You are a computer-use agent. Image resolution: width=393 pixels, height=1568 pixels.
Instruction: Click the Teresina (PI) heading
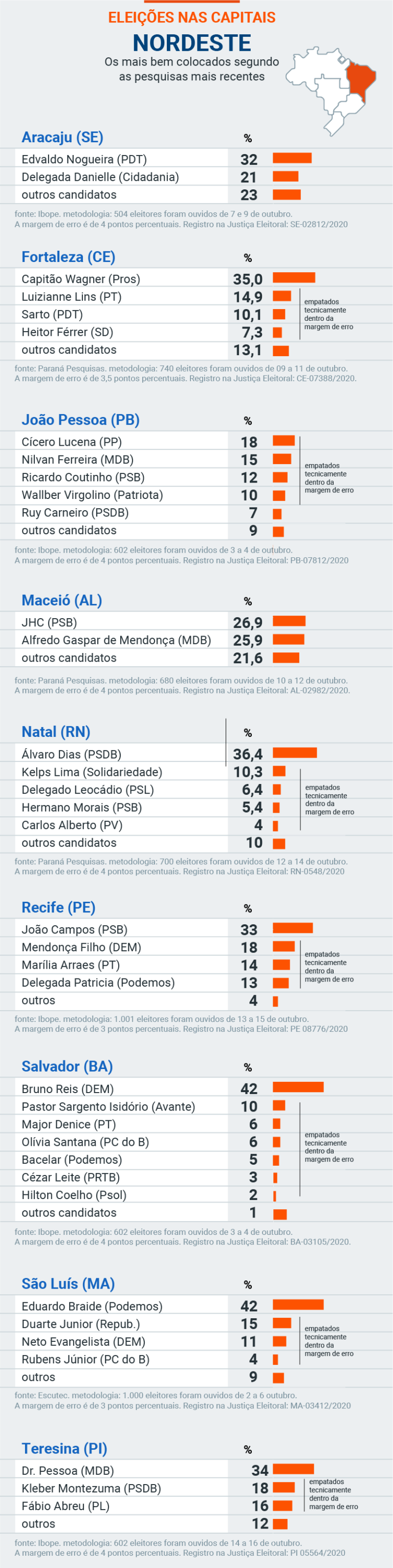[x=64, y=1449]
